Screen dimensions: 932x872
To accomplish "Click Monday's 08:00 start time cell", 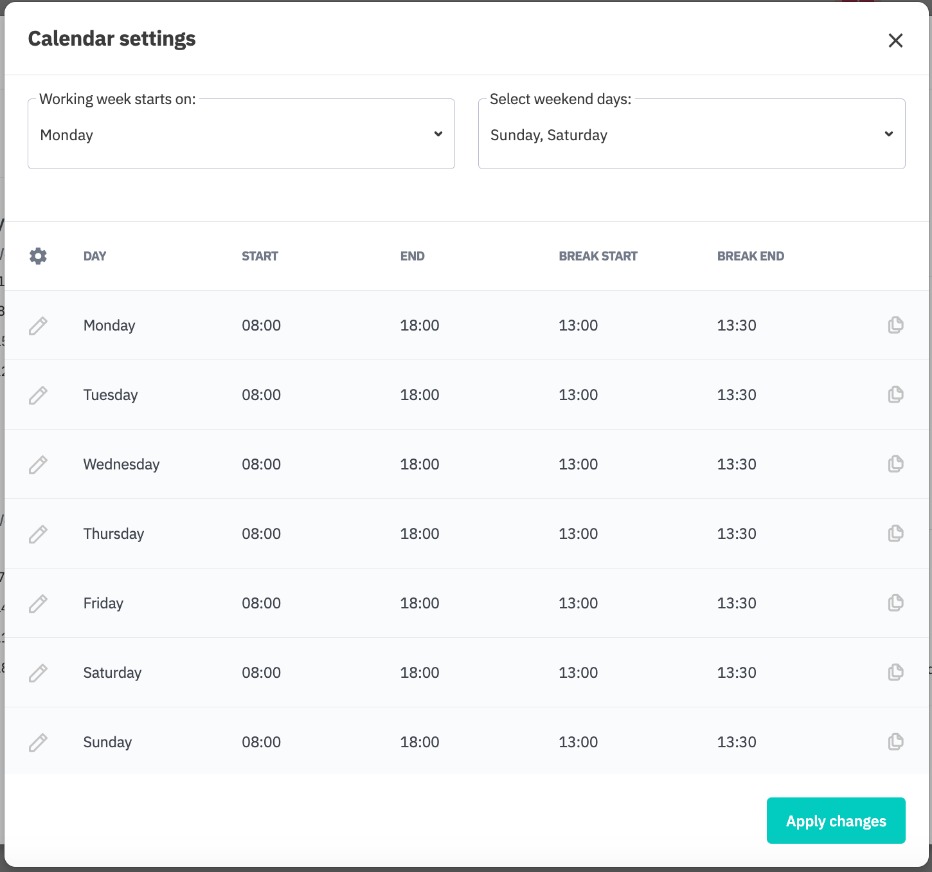I will coord(261,326).
